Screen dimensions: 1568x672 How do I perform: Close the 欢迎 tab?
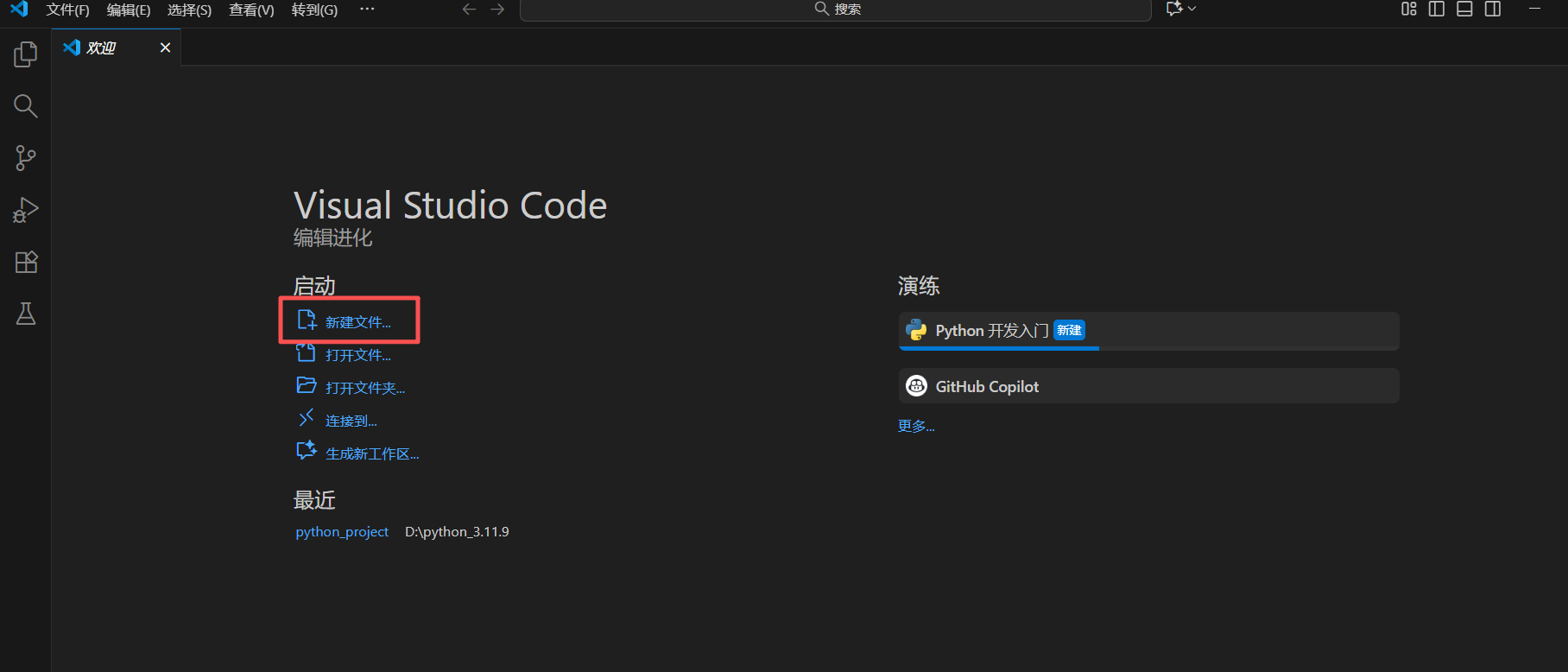click(165, 48)
